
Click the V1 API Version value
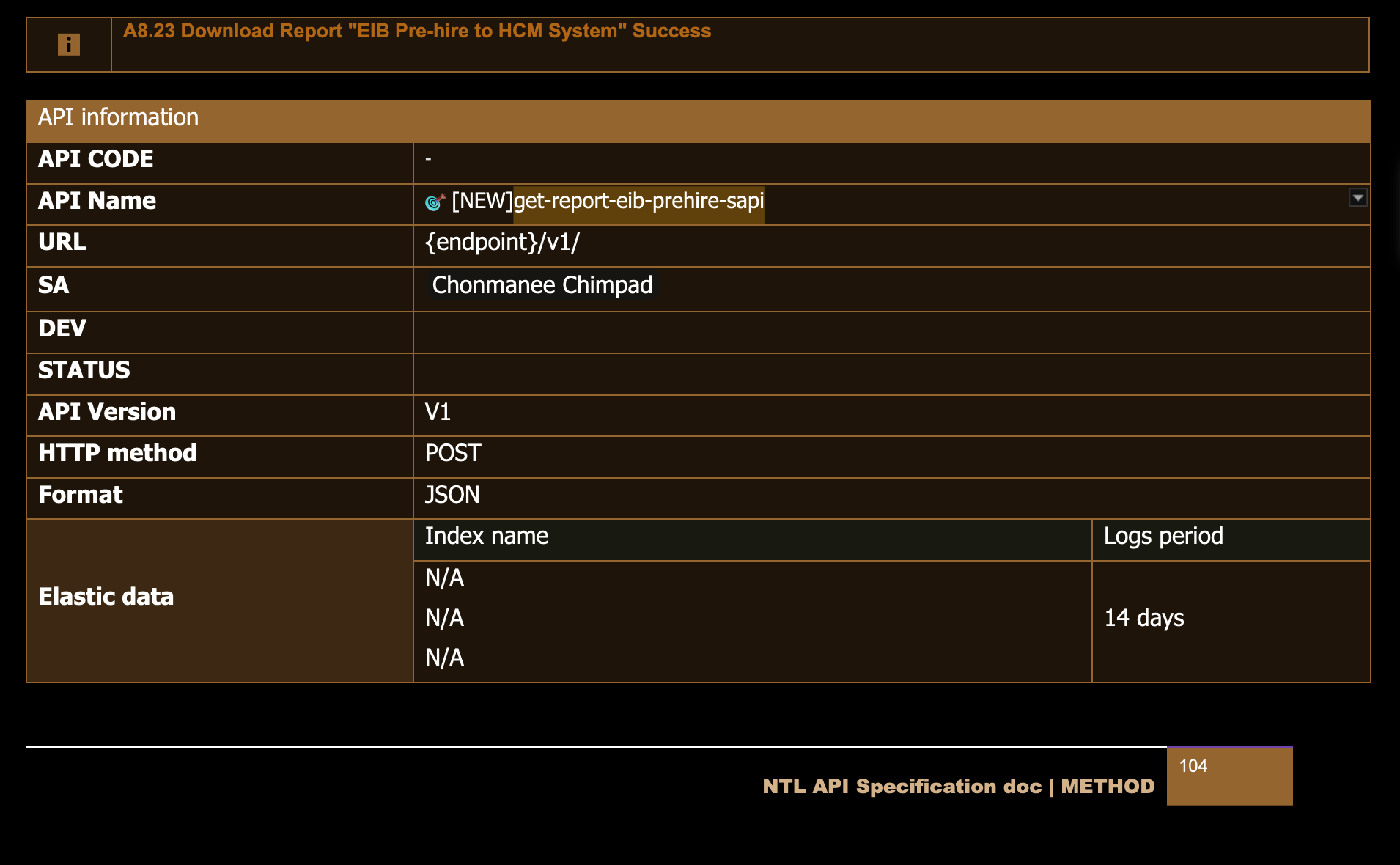click(x=438, y=412)
